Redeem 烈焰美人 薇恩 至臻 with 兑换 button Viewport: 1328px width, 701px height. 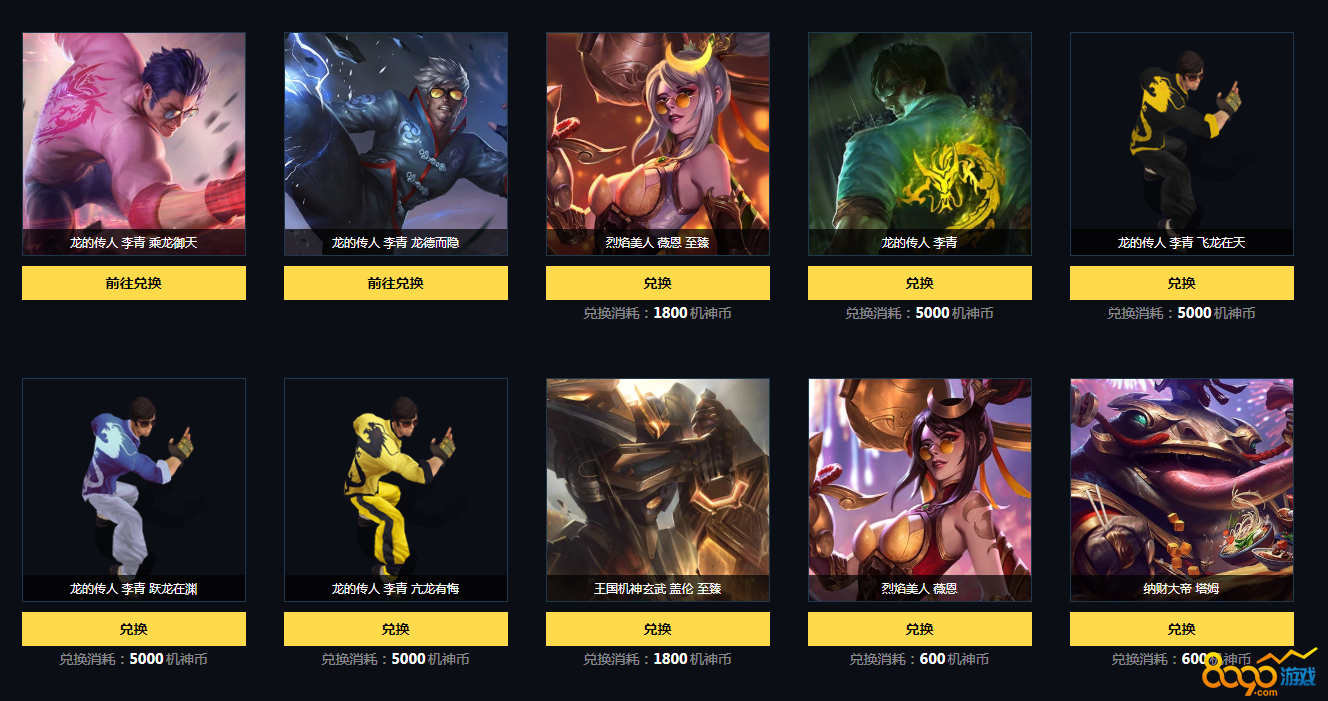coord(658,283)
